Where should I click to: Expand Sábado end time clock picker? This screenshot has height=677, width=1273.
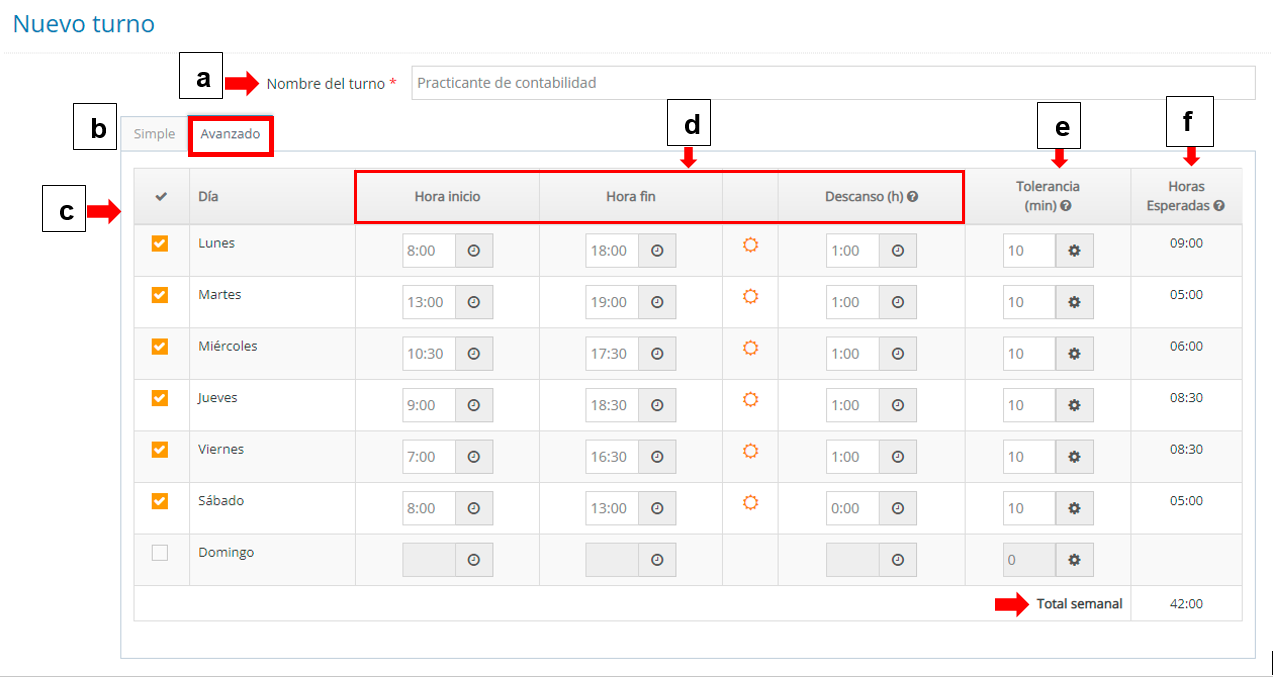point(657,509)
